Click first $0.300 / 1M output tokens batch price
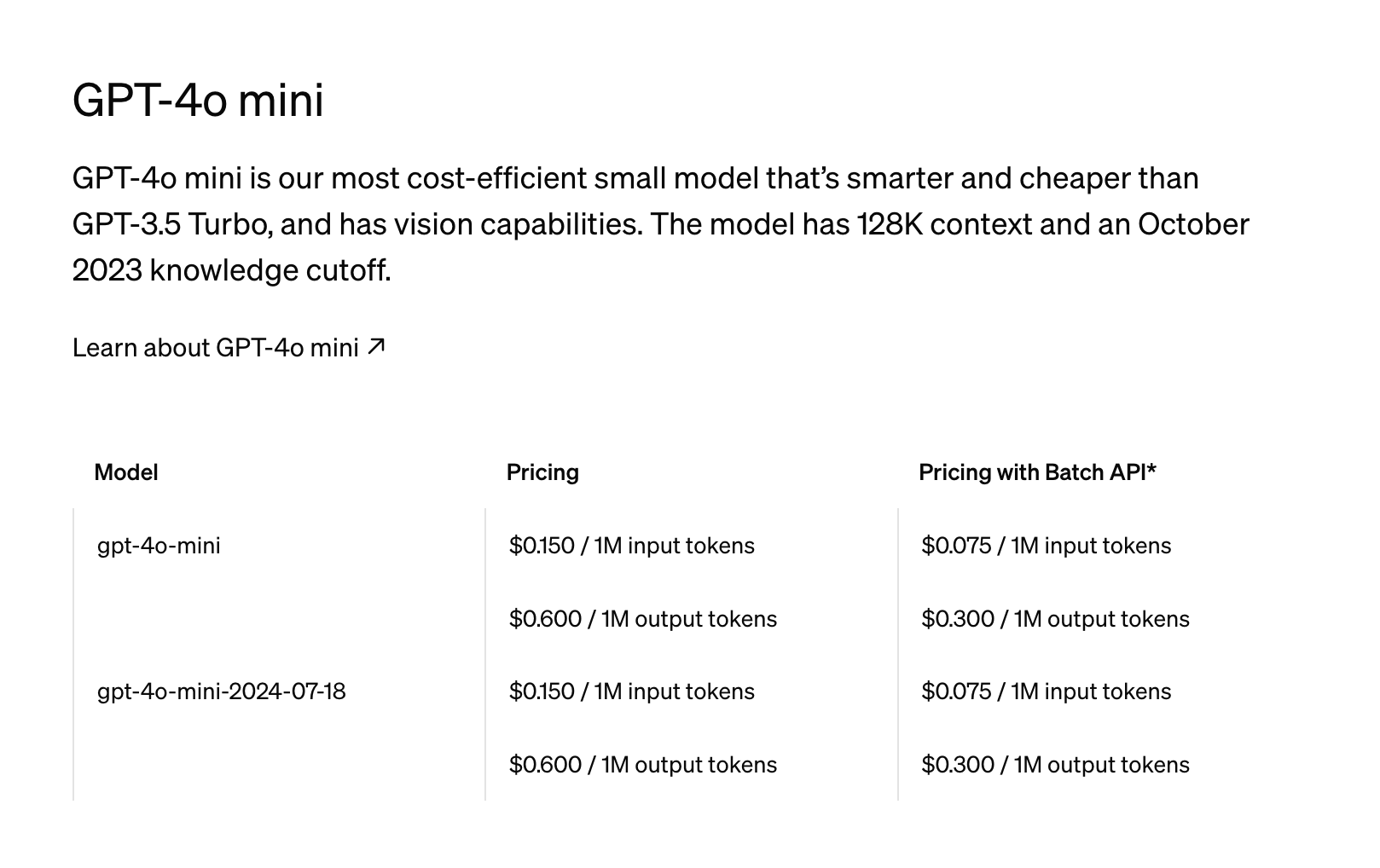Viewport: 1380px width, 868px height. (1055, 618)
